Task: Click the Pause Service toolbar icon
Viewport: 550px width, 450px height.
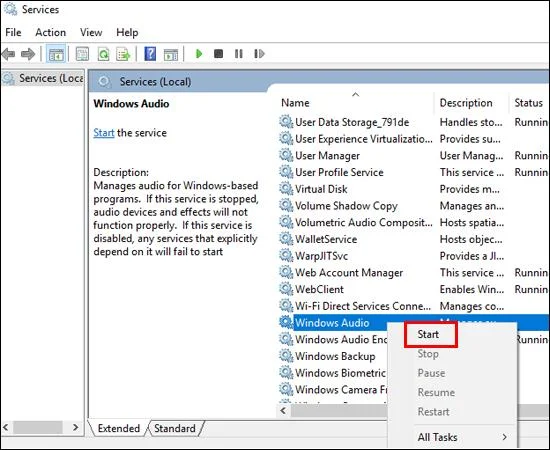Action: [x=239, y=54]
